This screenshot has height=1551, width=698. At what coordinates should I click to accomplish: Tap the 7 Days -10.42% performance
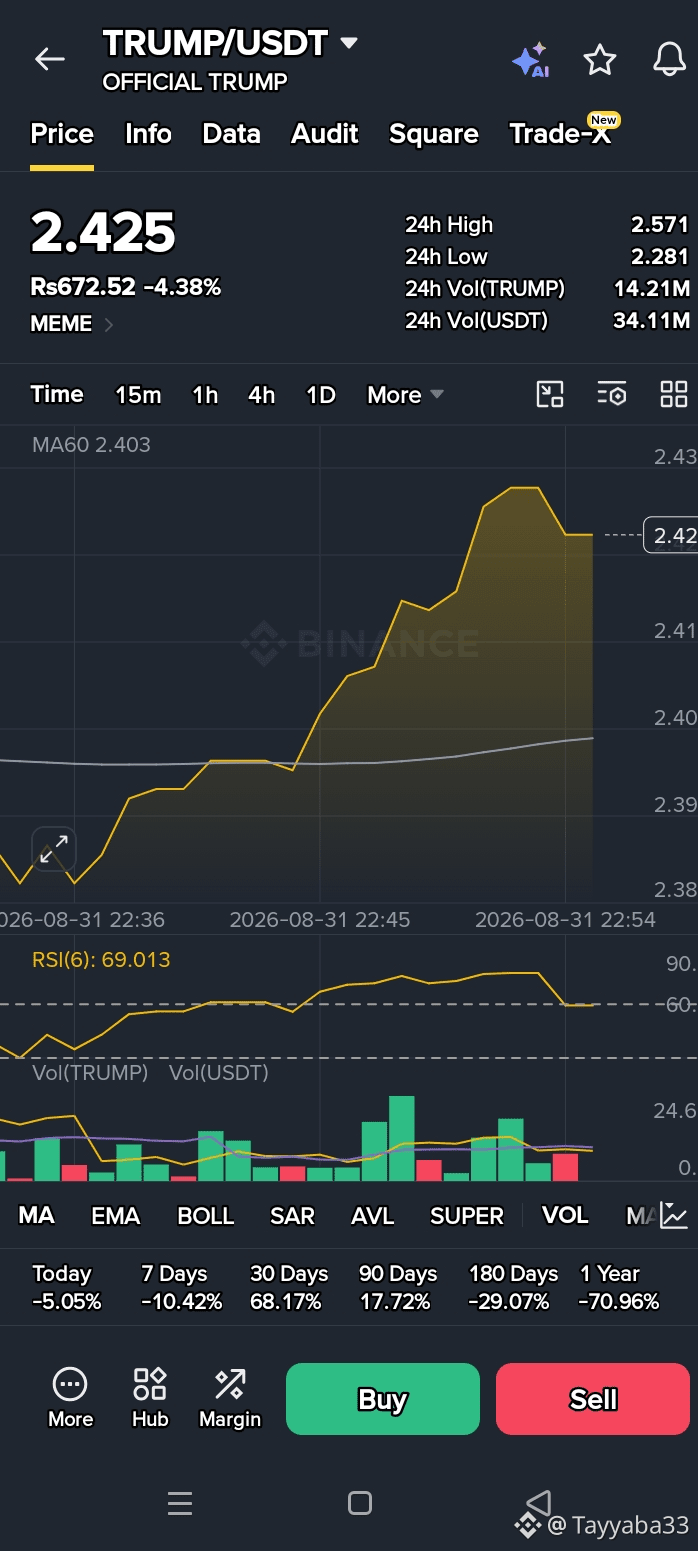pyautogui.click(x=181, y=1287)
